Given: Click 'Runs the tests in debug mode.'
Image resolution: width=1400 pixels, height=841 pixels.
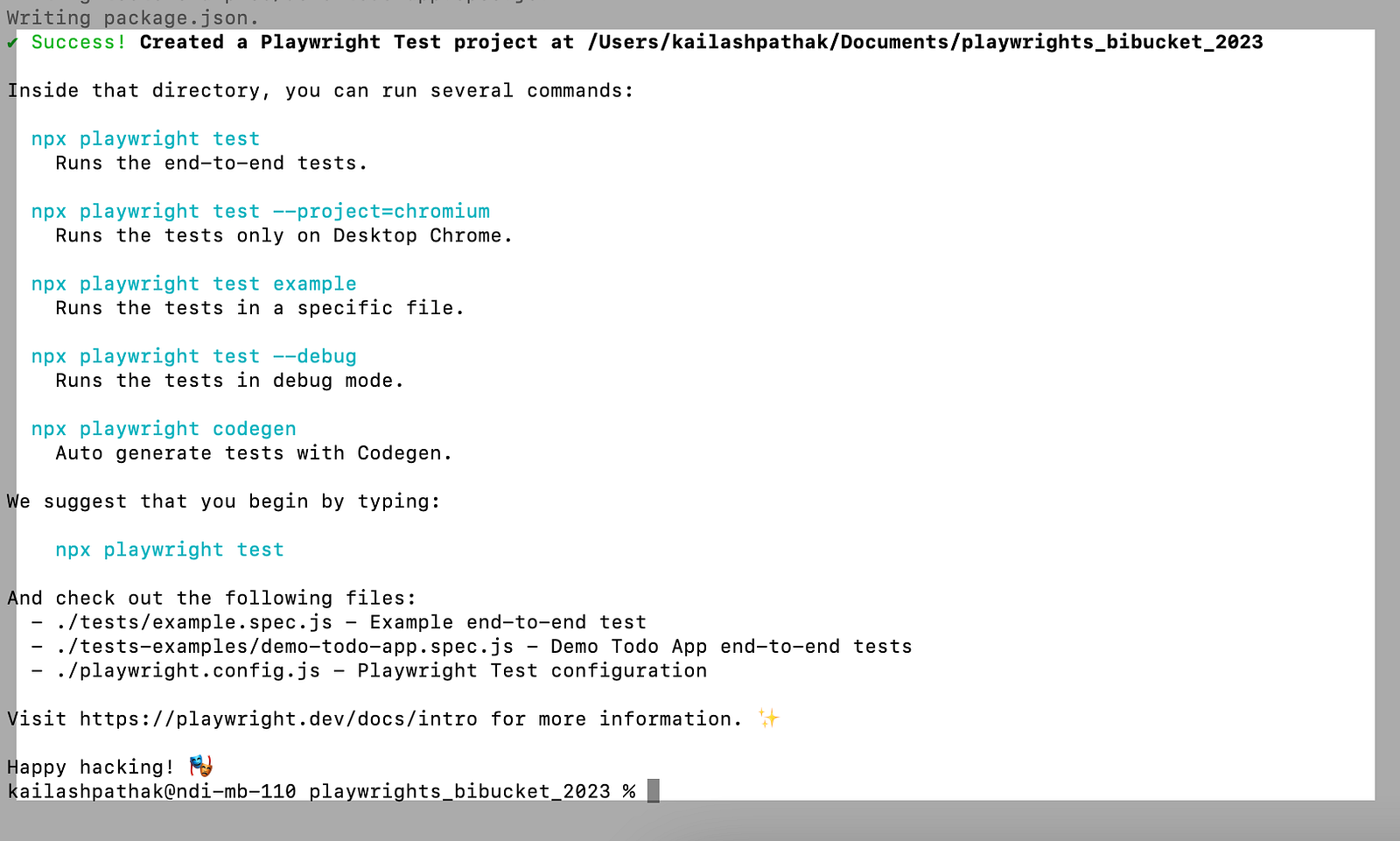Looking at the screenshot, I should (230, 381).
